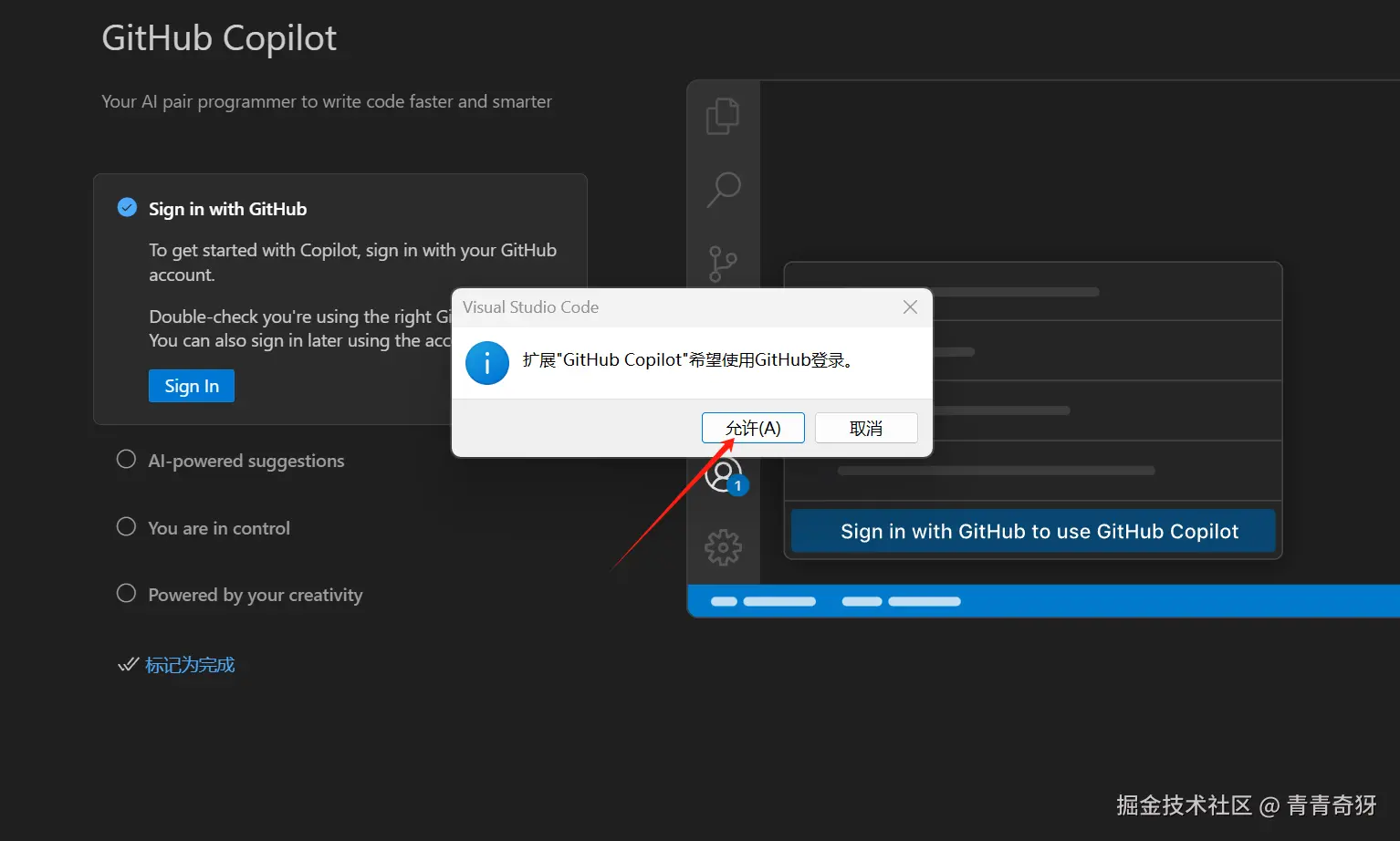Click the Accounts icon with badge 1
Viewport: 1400px width, 841px height.
[726, 476]
